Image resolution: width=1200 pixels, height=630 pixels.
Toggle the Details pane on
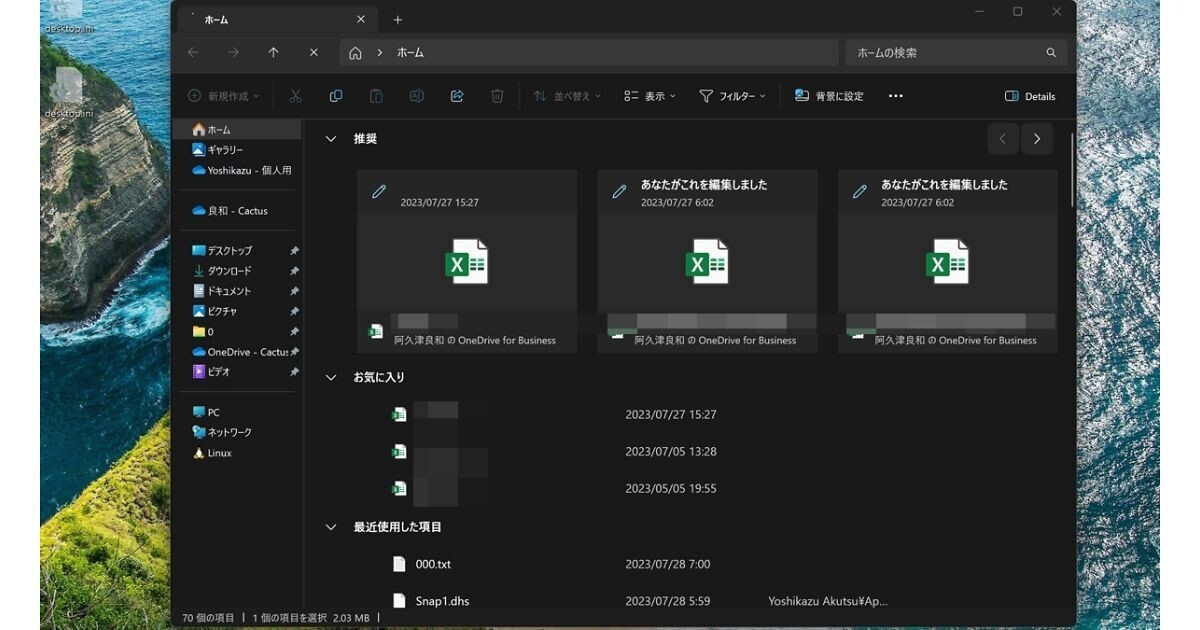[x=1030, y=95]
